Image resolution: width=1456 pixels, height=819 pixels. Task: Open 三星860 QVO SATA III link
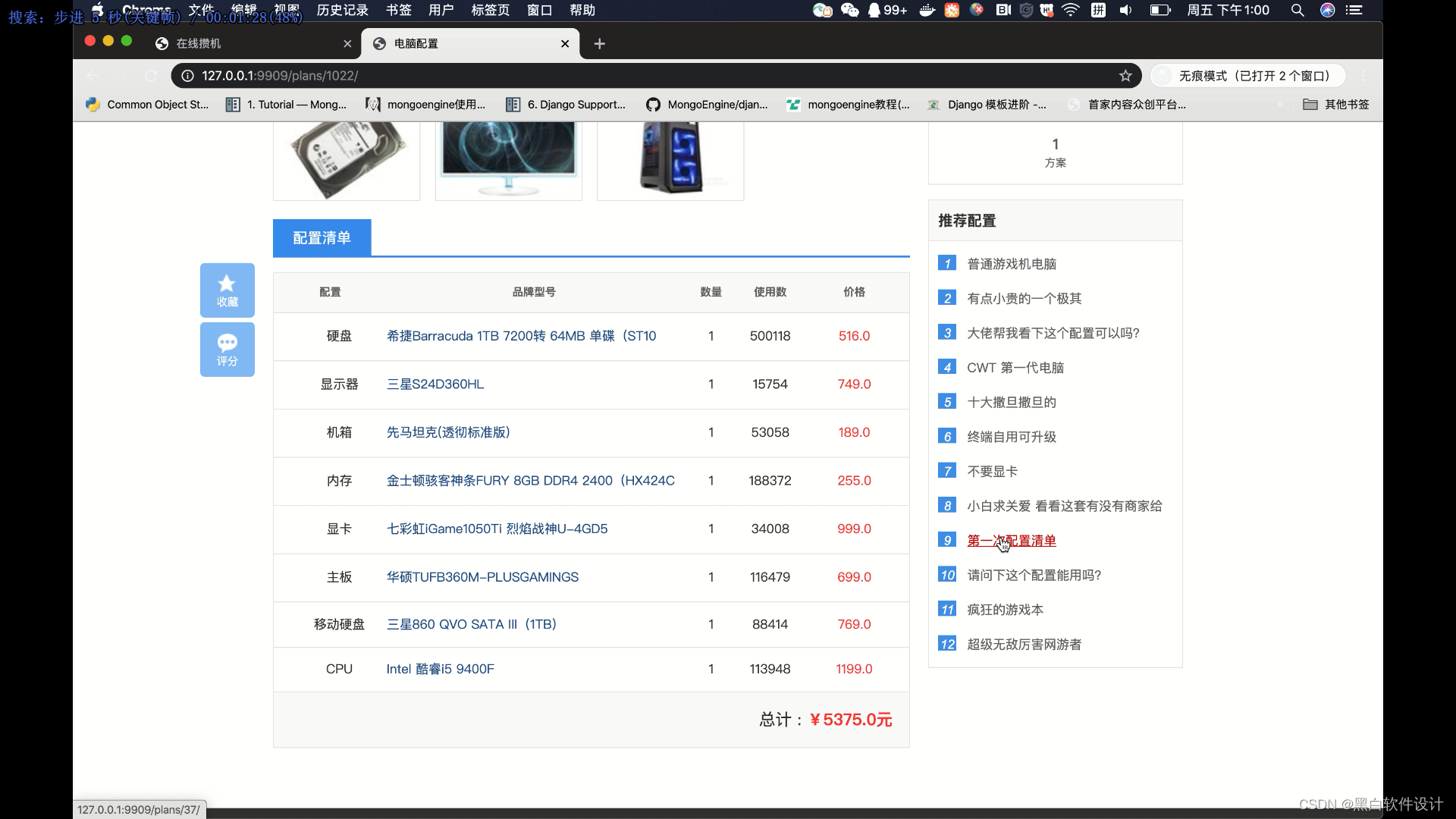472,624
